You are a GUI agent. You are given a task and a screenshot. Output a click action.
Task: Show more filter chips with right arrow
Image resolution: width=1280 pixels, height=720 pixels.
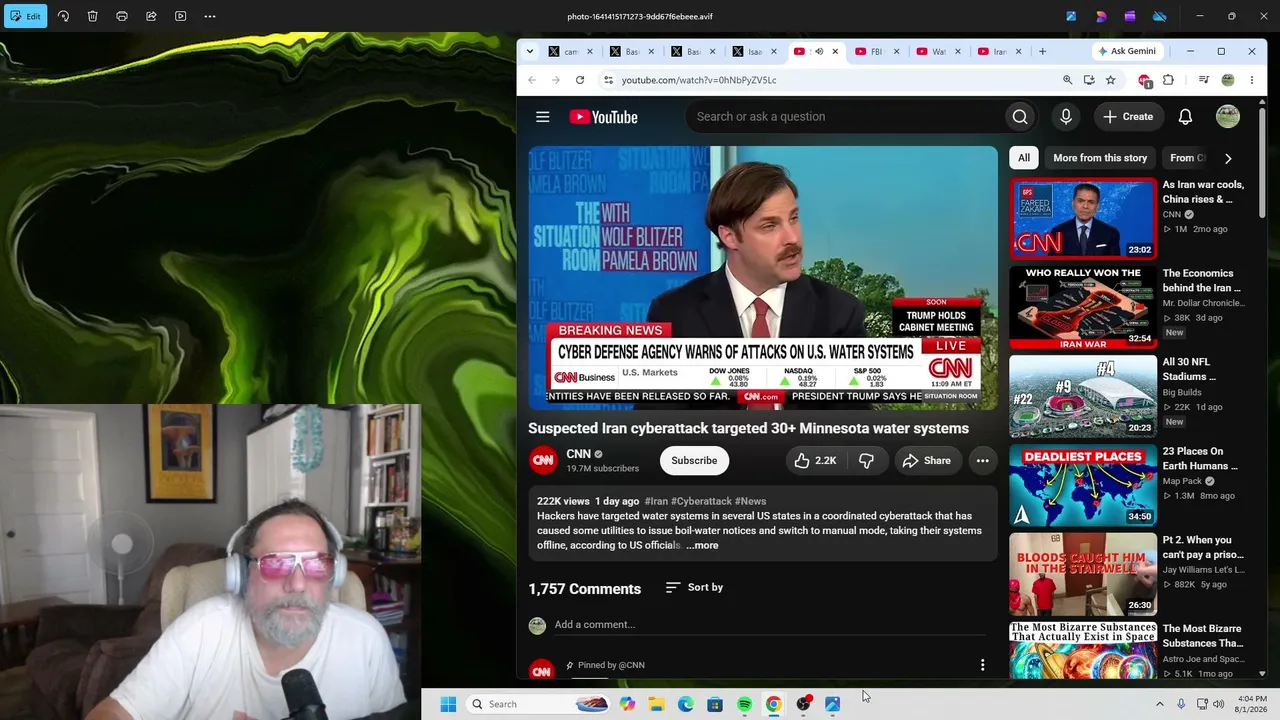click(x=1228, y=158)
